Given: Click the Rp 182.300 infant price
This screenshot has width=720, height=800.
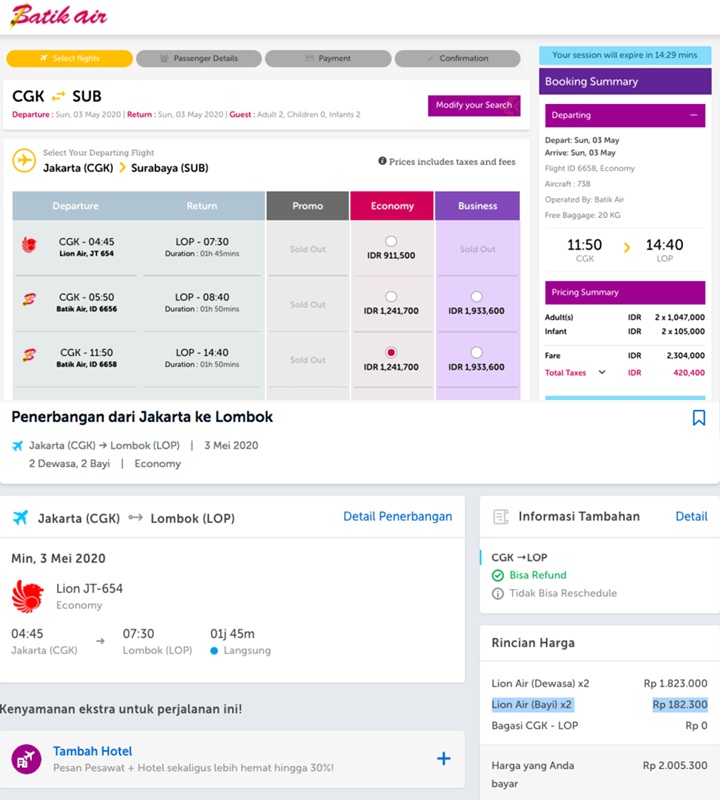Looking at the screenshot, I should point(680,705).
